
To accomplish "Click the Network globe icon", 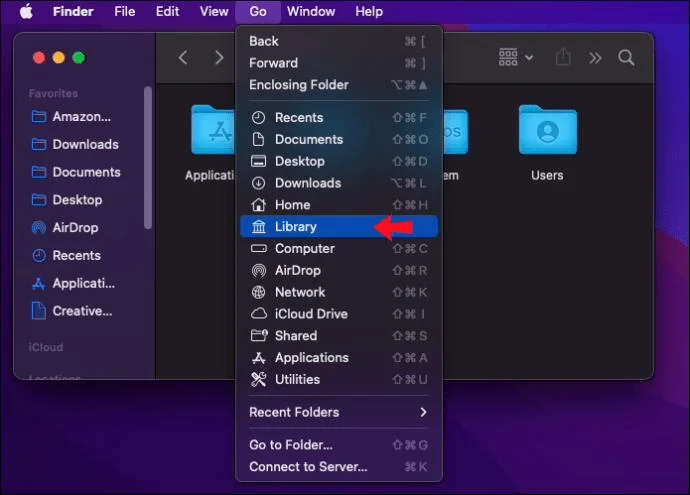I will coord(258,292).
